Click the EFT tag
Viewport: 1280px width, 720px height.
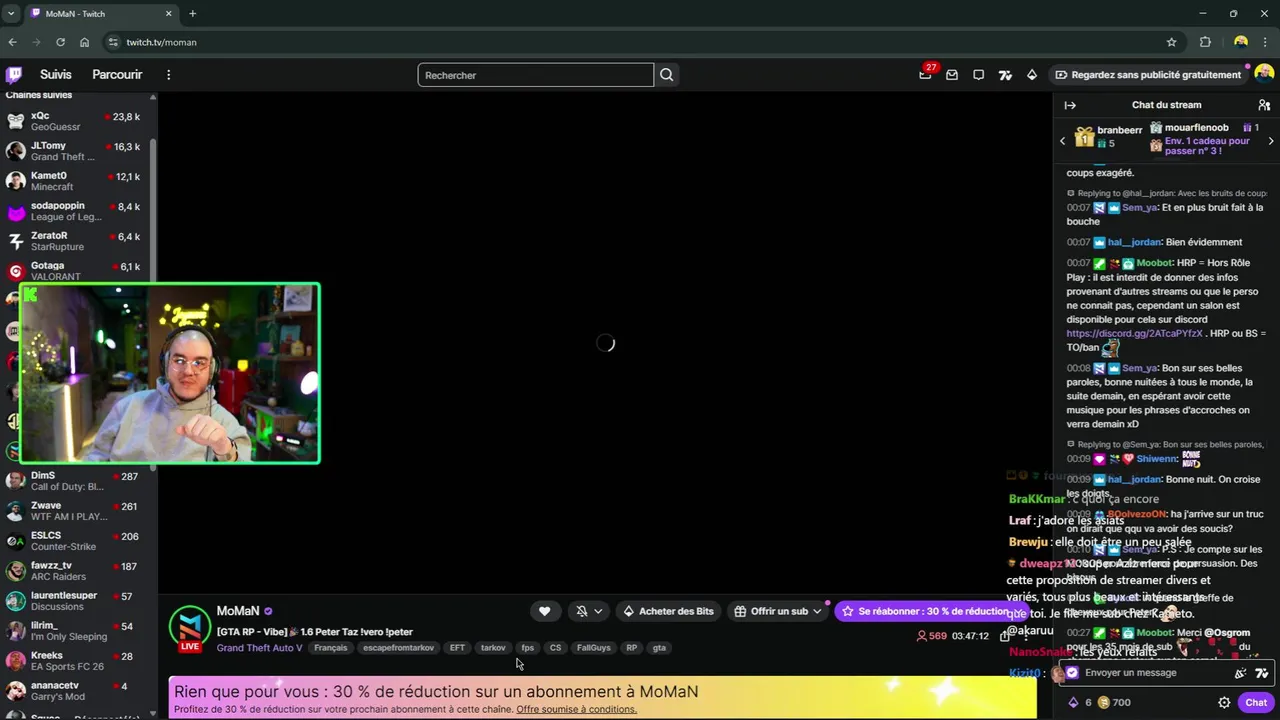(x=457, y=648)
